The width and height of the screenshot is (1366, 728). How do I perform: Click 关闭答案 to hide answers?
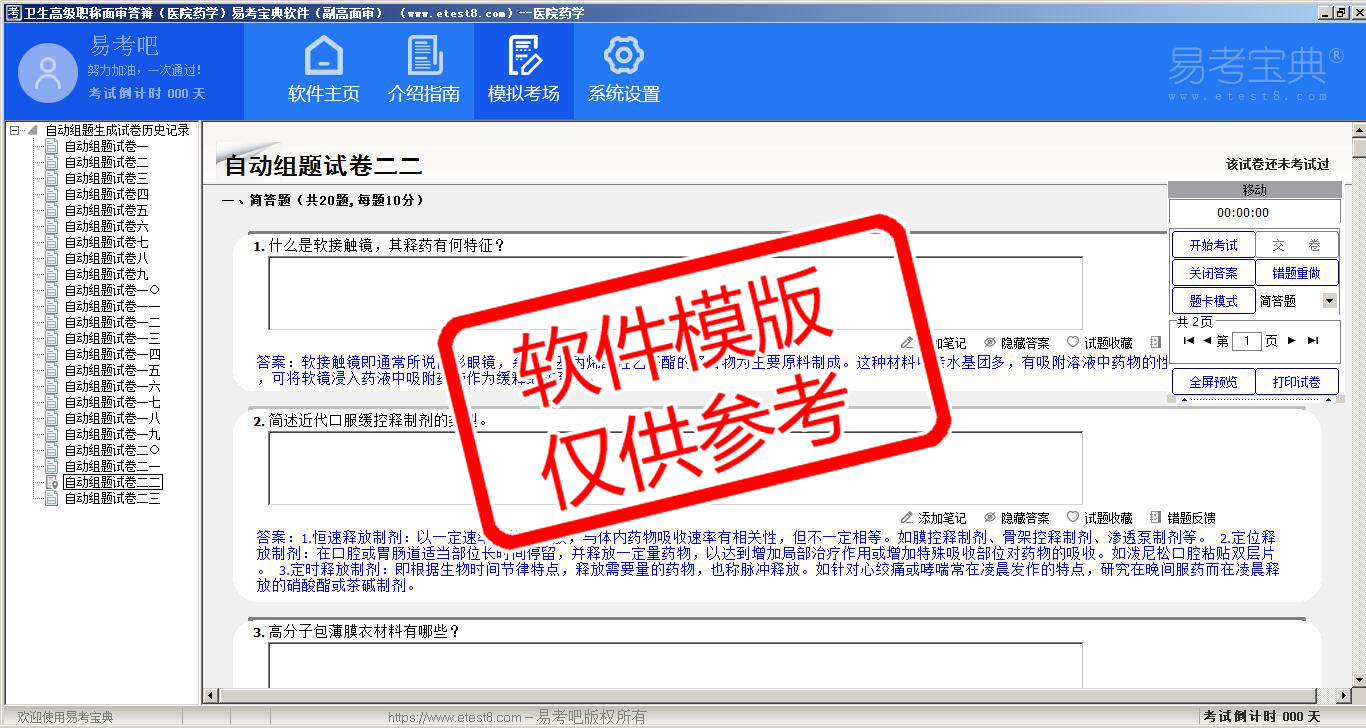[1213, 273]
